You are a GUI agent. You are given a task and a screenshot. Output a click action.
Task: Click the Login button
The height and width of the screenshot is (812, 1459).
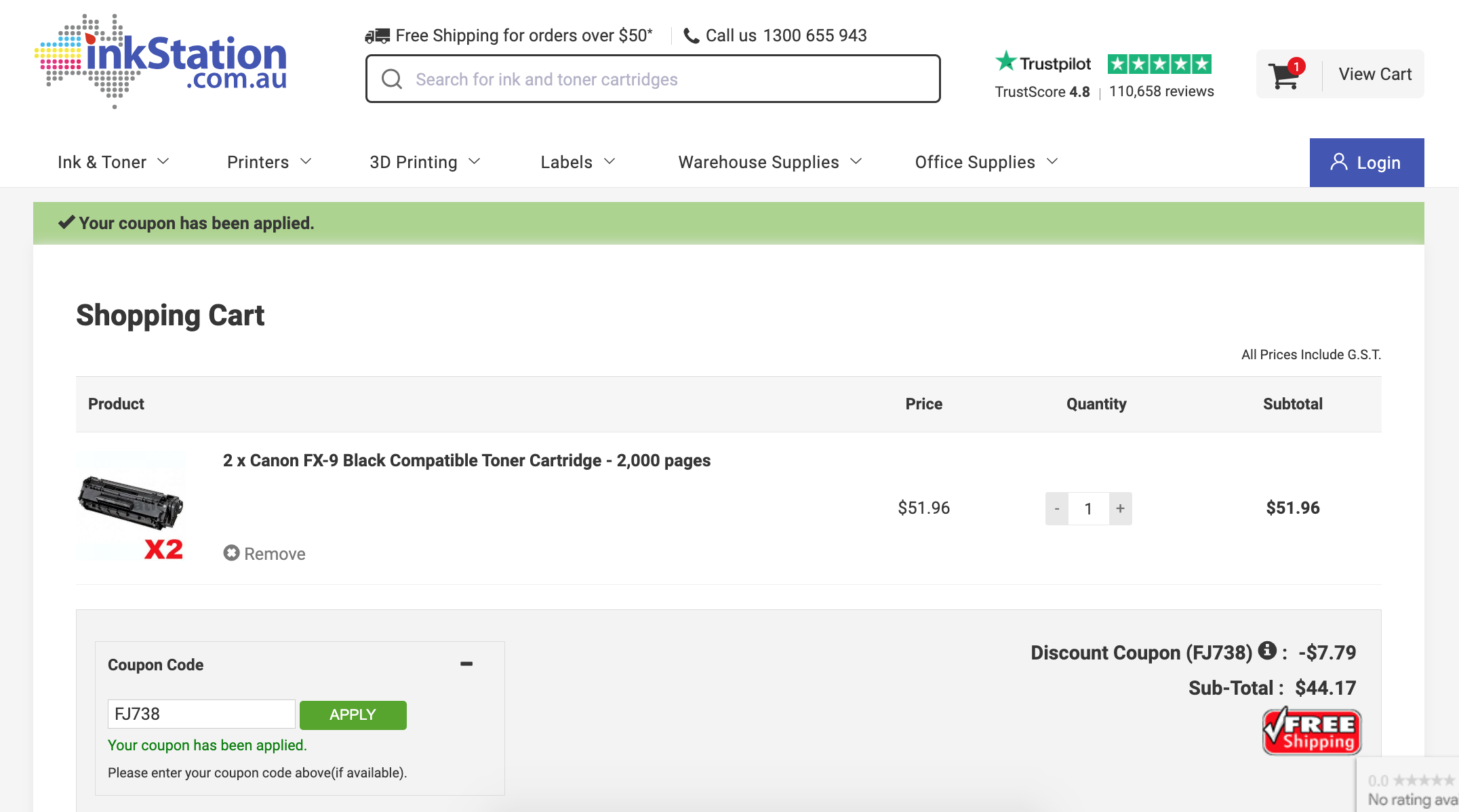[1366, 163]
